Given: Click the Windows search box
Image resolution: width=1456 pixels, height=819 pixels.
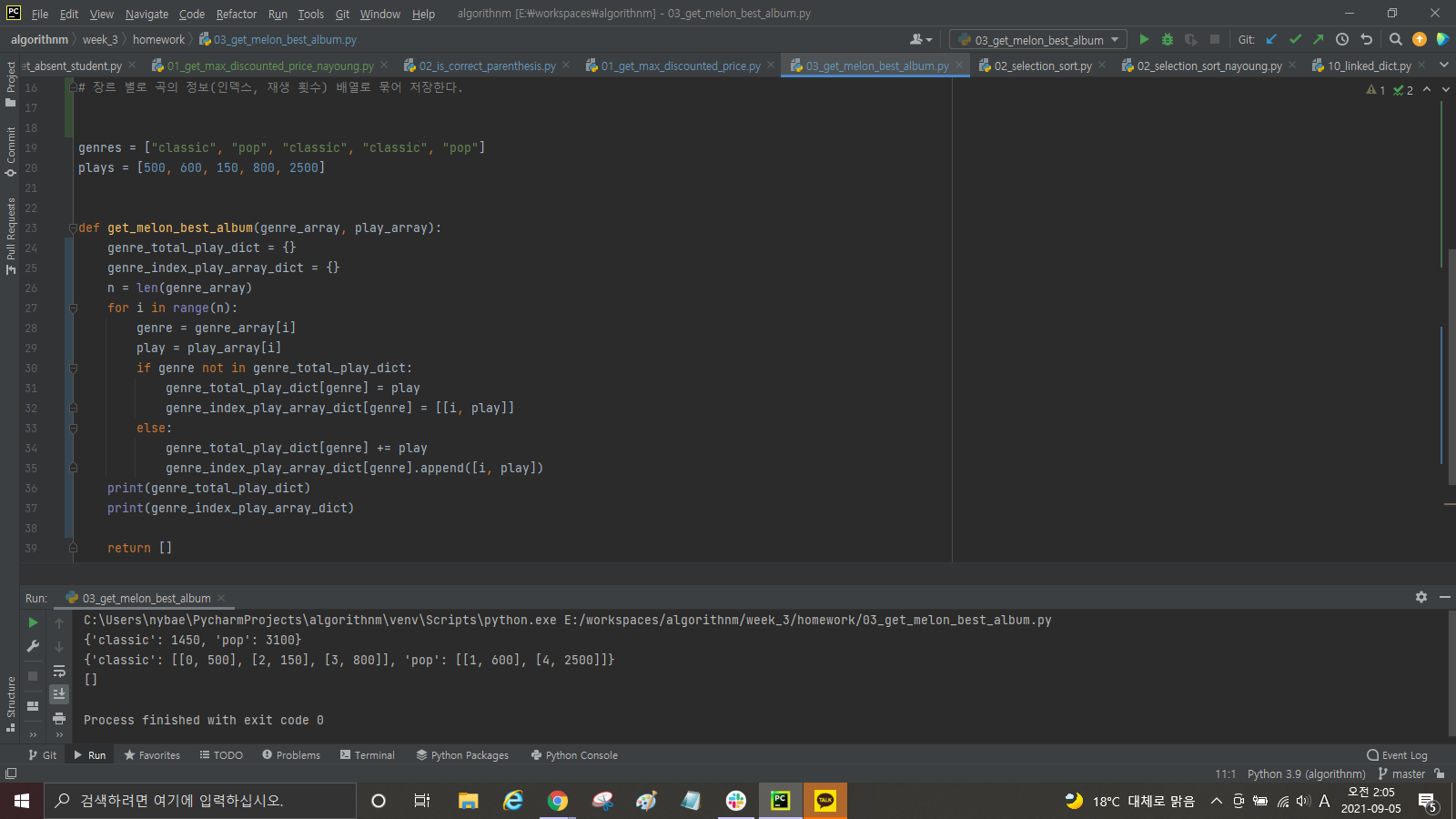Looking at the screenshot, I should click(200, 801).
